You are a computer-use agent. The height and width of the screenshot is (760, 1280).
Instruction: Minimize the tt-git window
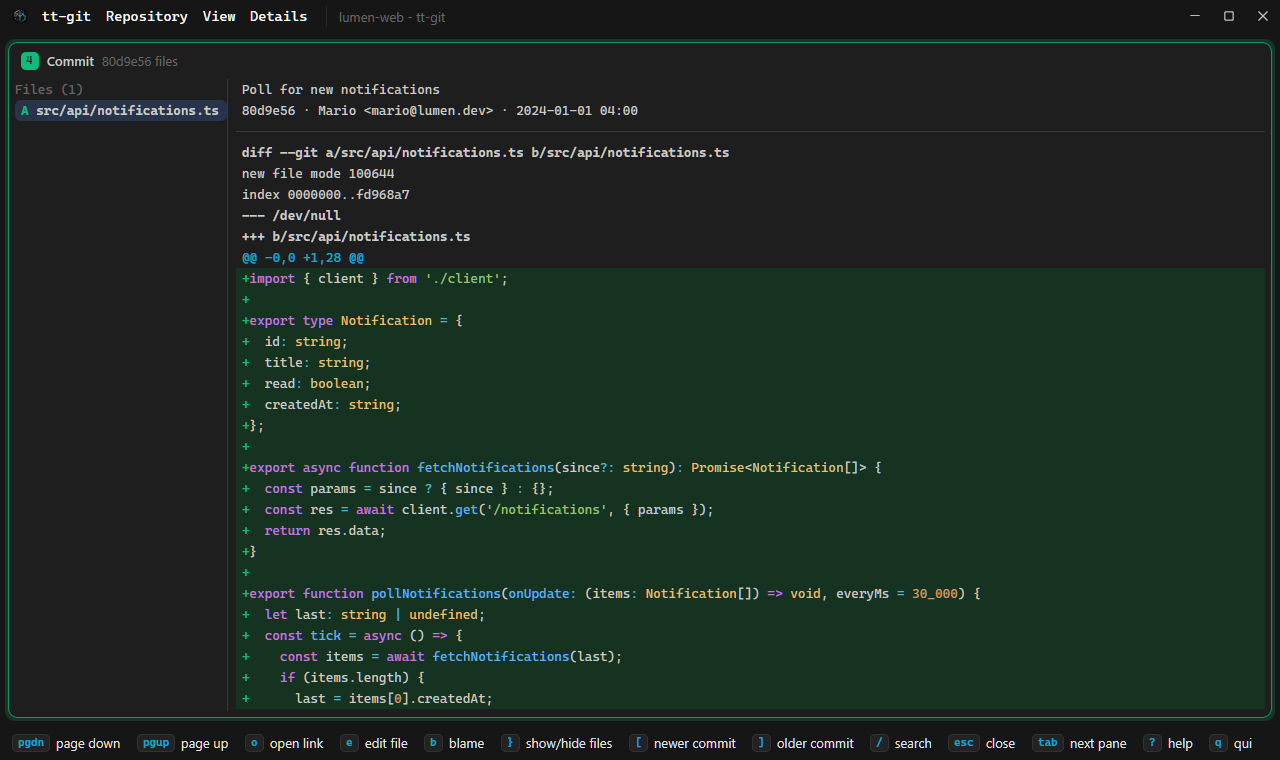(x=1195, y=16)
